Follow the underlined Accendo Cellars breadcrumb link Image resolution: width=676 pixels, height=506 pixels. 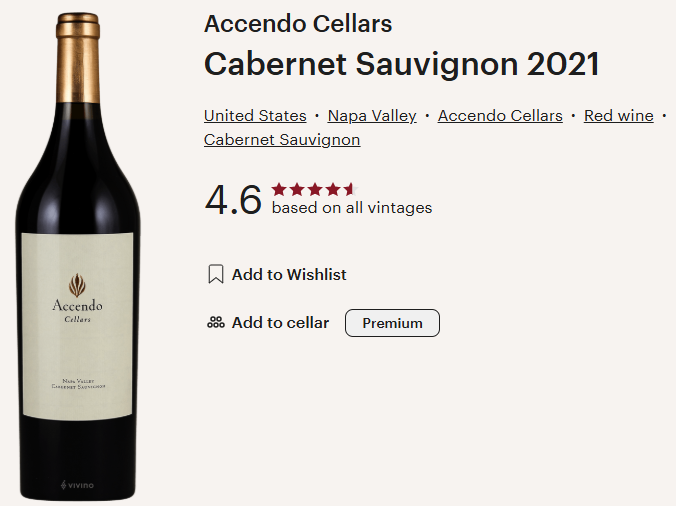[x=500, y=116]
